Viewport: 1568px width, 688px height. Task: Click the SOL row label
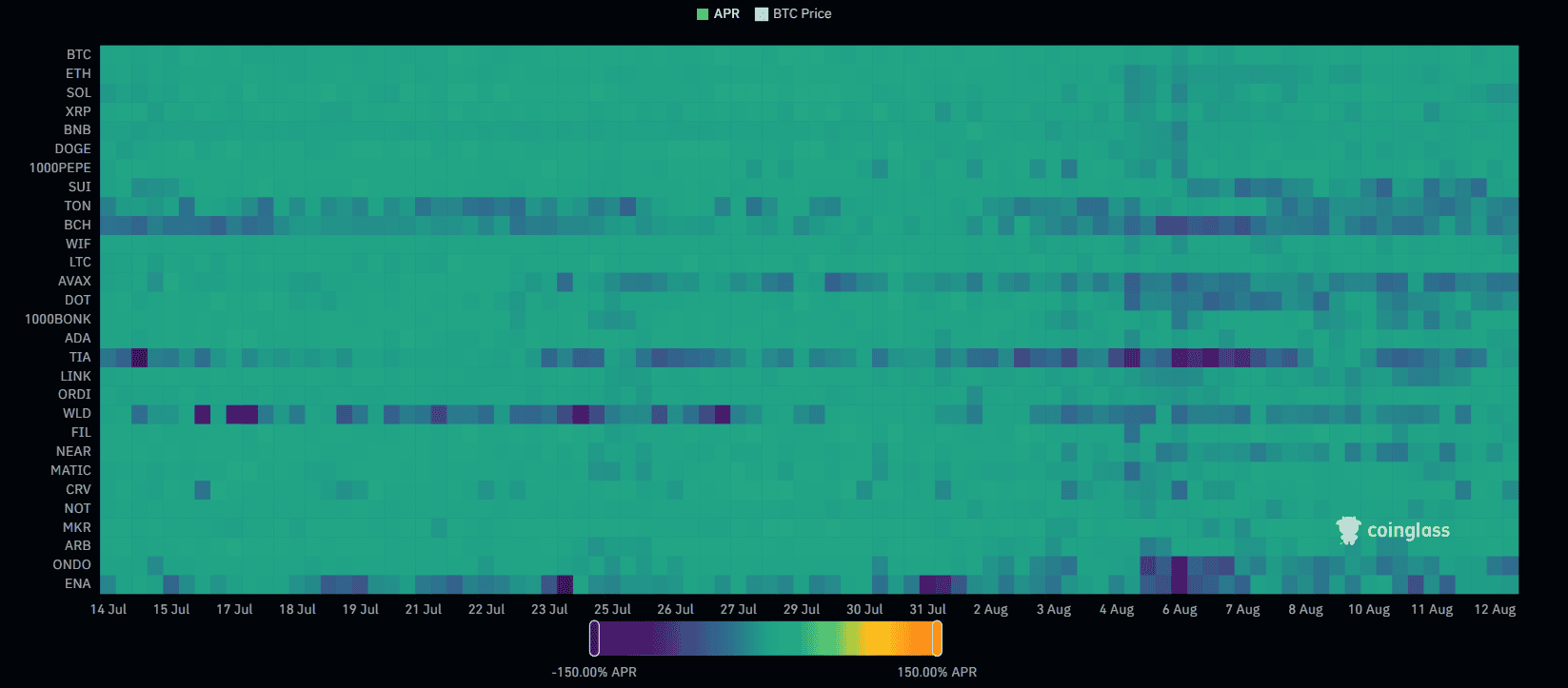[79, 92]
